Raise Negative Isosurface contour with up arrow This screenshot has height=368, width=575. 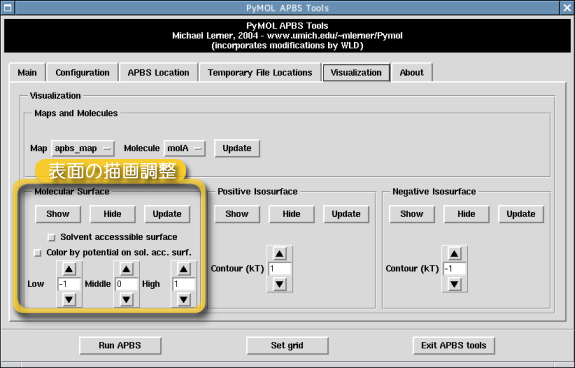click(454, 254)
